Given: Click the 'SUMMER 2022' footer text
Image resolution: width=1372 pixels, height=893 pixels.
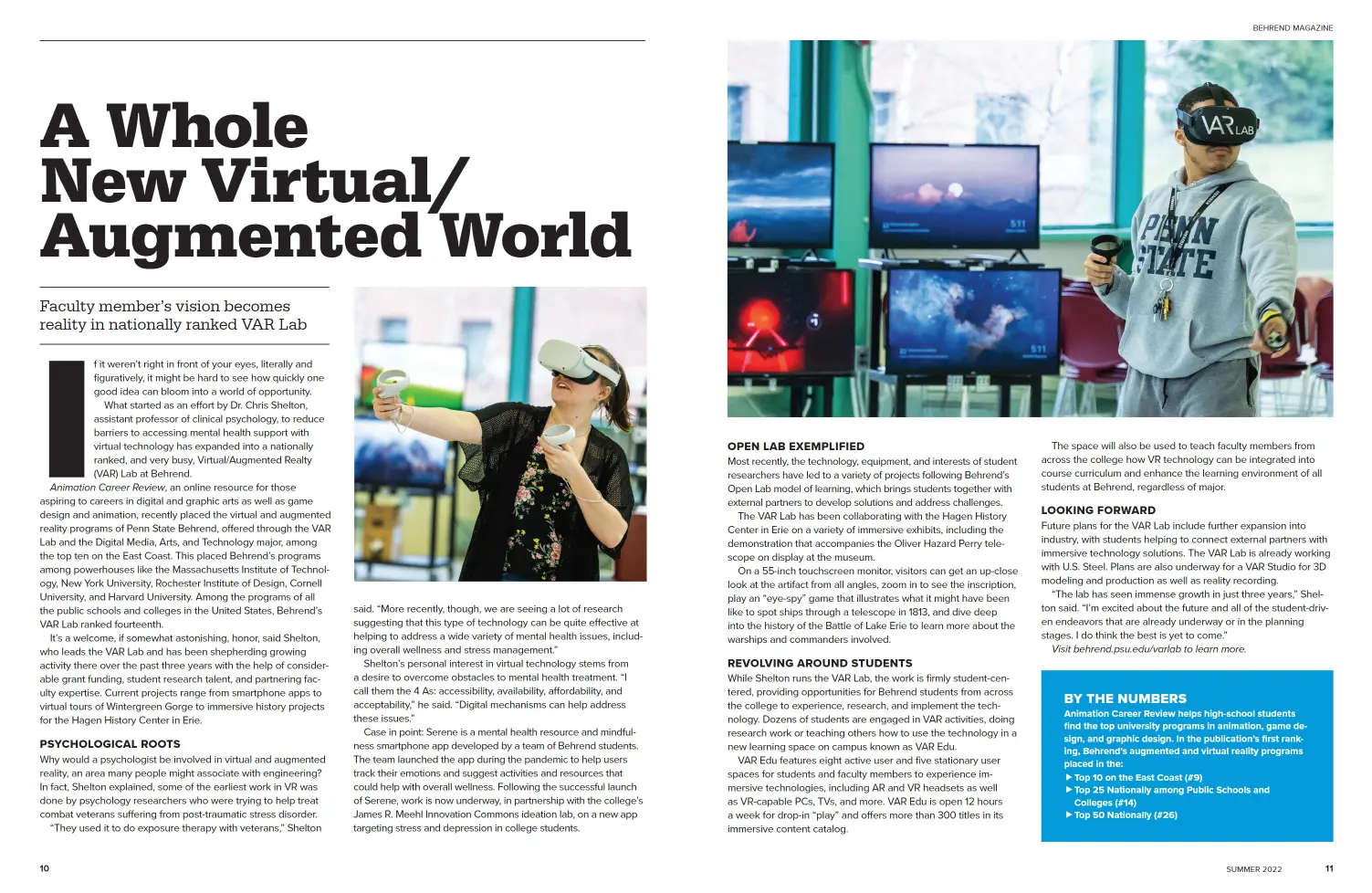Looking at the screenshot, I should [x=1253, y=869].
